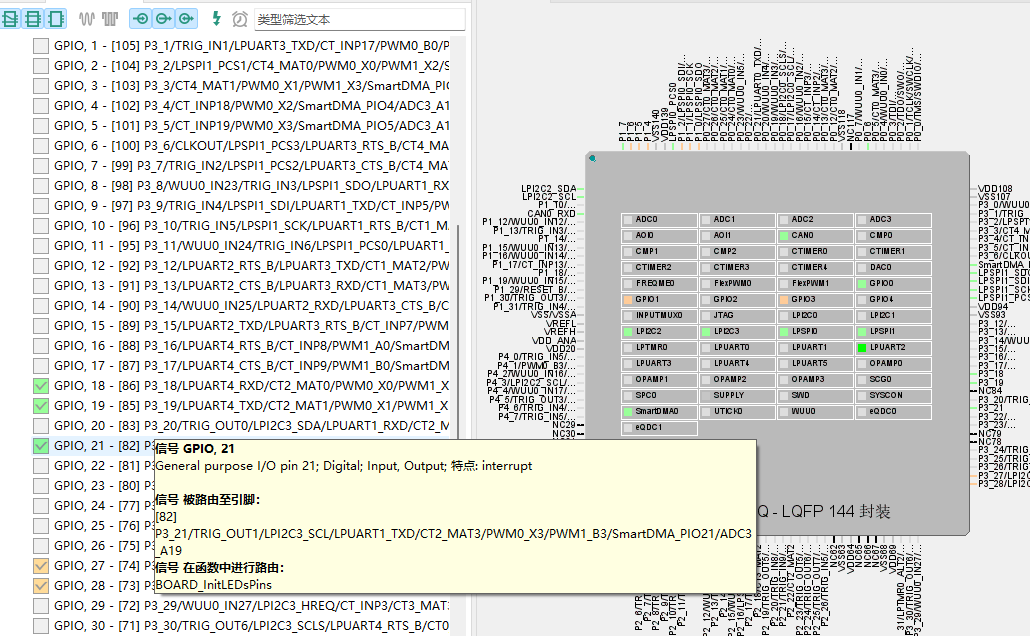Viewport: 1030px width, 636px height.
Task: Enable the GPIO, 1 checkbox
Action: [41, 46]
